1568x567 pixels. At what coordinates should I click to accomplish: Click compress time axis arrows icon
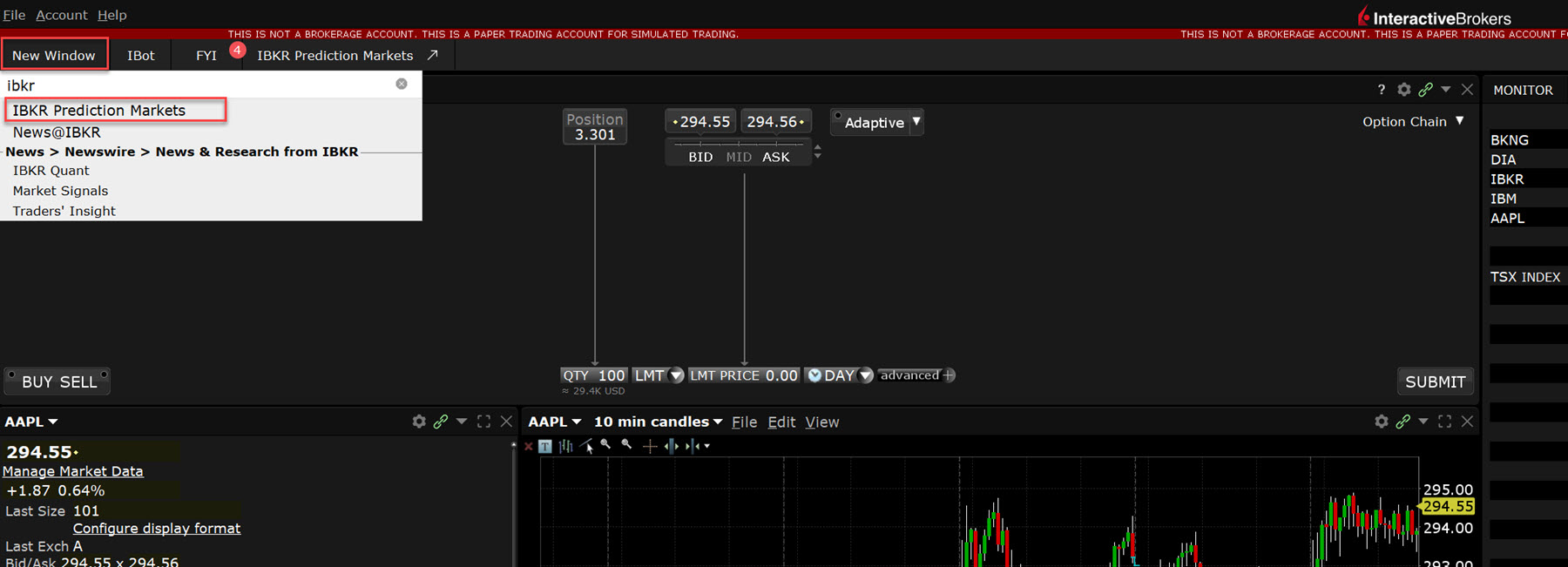[692, 446]
